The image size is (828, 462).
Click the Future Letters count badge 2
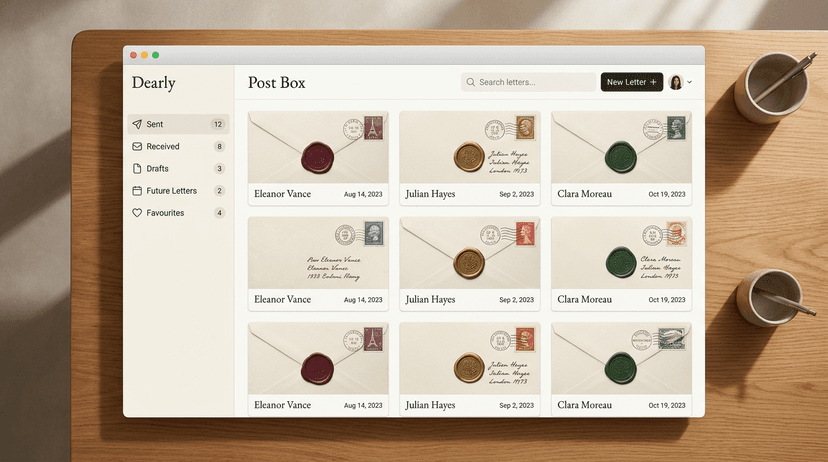tap(219, 191)
